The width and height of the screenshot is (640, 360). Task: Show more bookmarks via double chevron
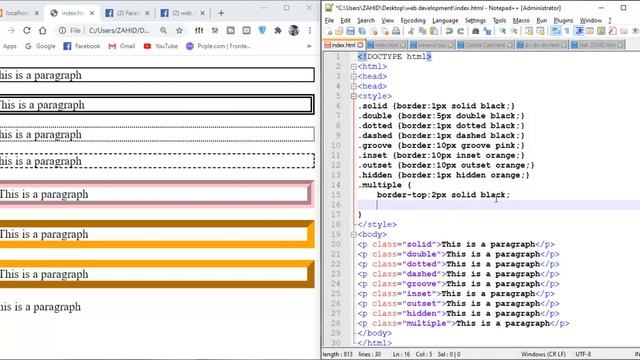(309, 46)
